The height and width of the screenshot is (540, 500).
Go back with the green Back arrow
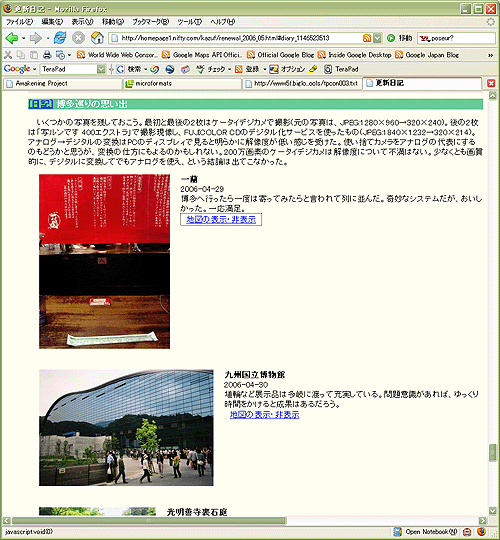click(12, 38)
